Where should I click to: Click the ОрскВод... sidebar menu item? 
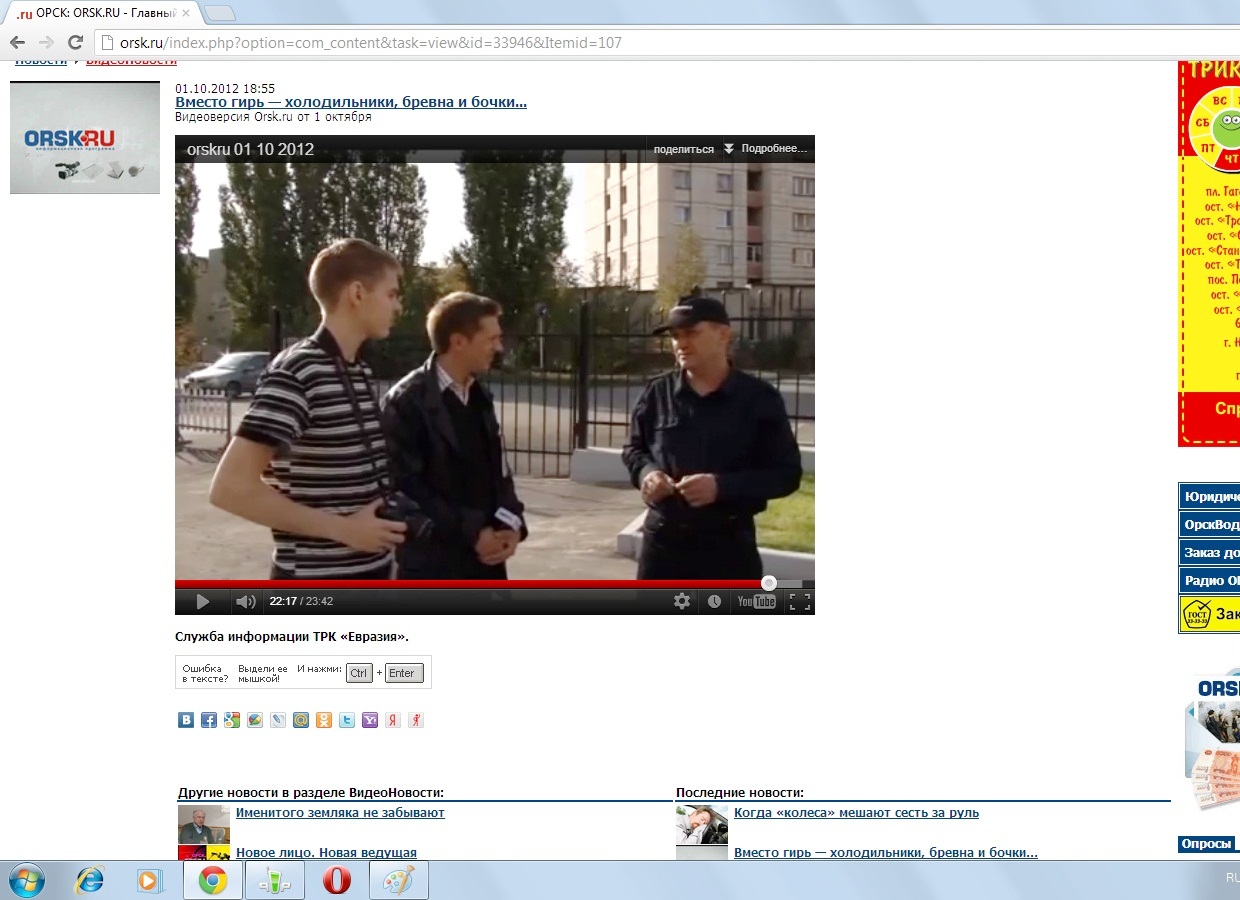[x=1209, y=525]
